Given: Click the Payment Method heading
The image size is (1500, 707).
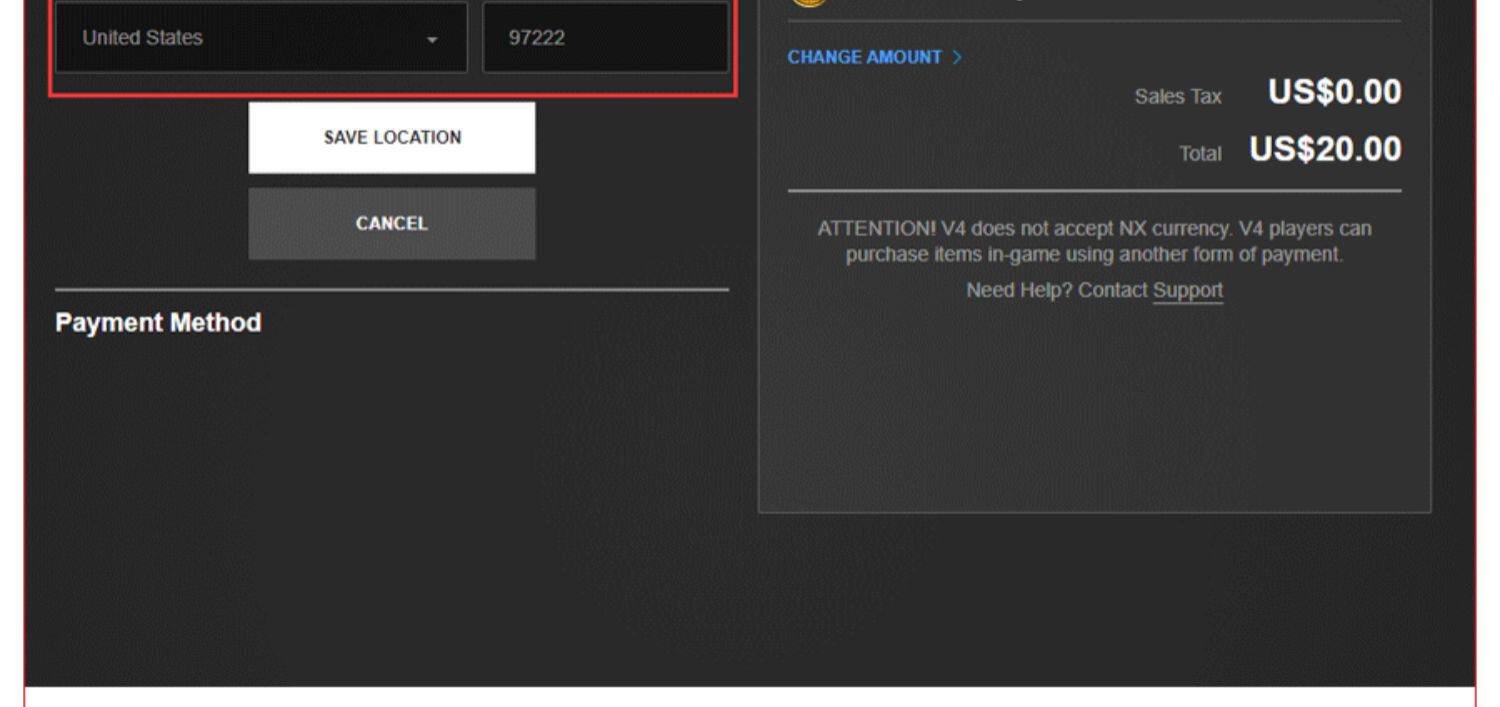Looking at the screenshot, I should (x=158, y=323).
